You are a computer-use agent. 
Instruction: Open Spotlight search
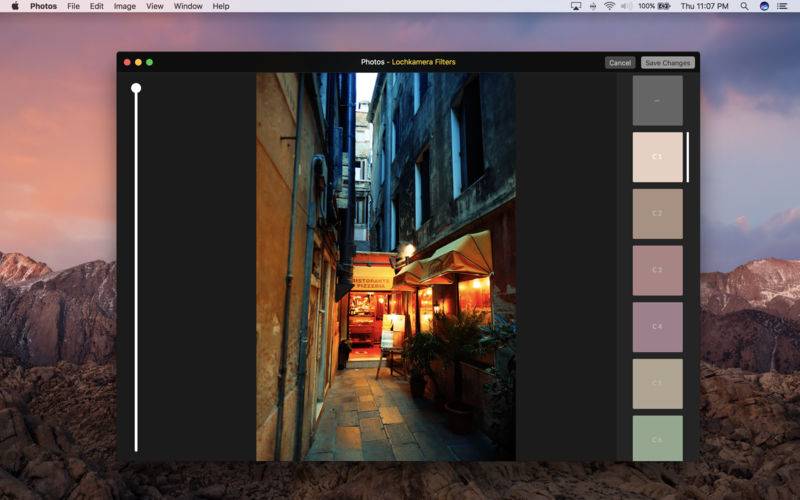pyautogui.click(x=744, y=6)
